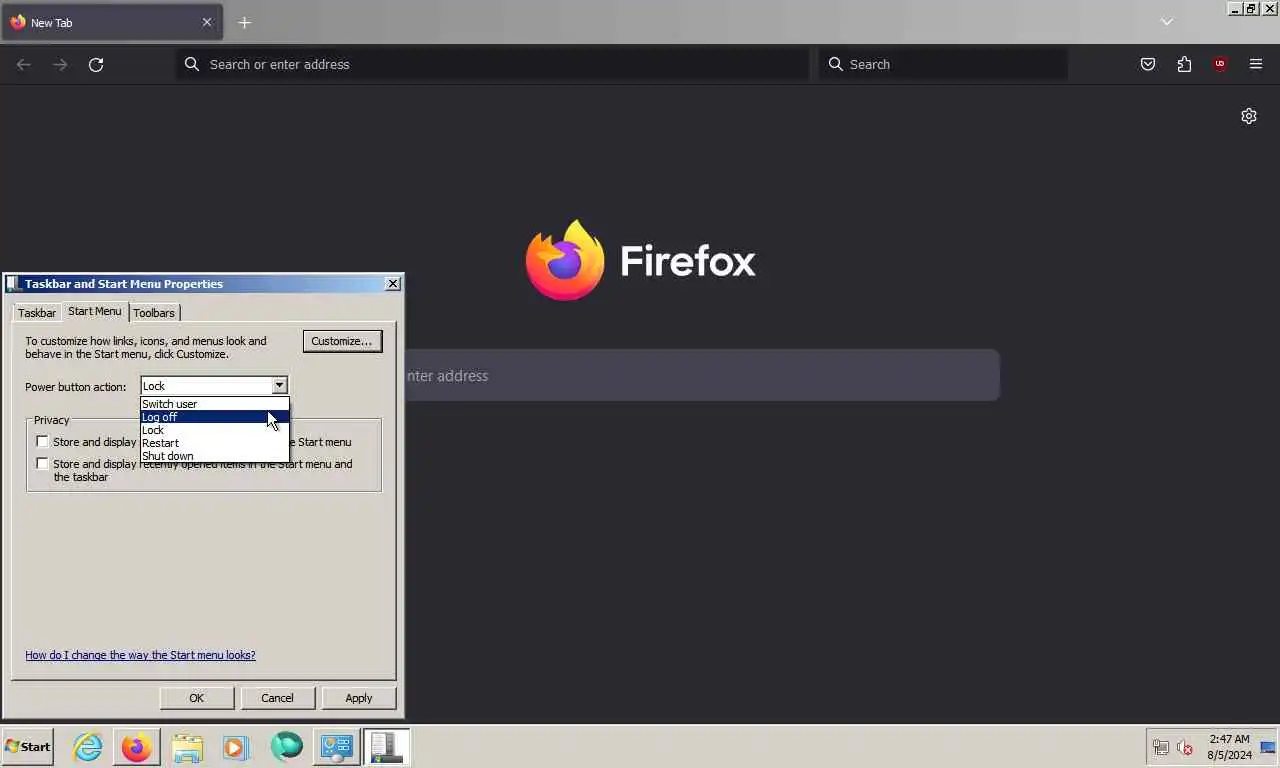Image resolution: width=1280 pixels, height=768 pixels.
Task: Open Windows Explorer folder on taskbar
Action: point(187,747)
